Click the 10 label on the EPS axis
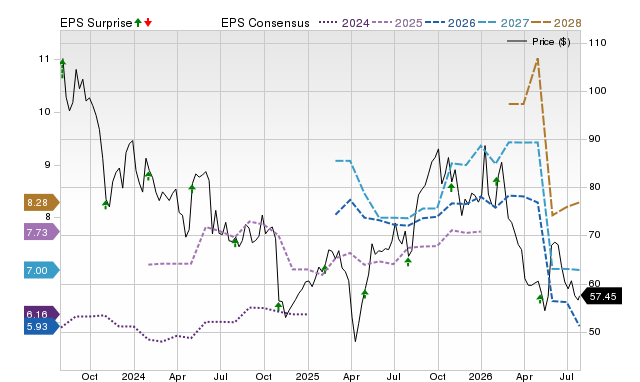640x382 pixels. click(44, 112)
